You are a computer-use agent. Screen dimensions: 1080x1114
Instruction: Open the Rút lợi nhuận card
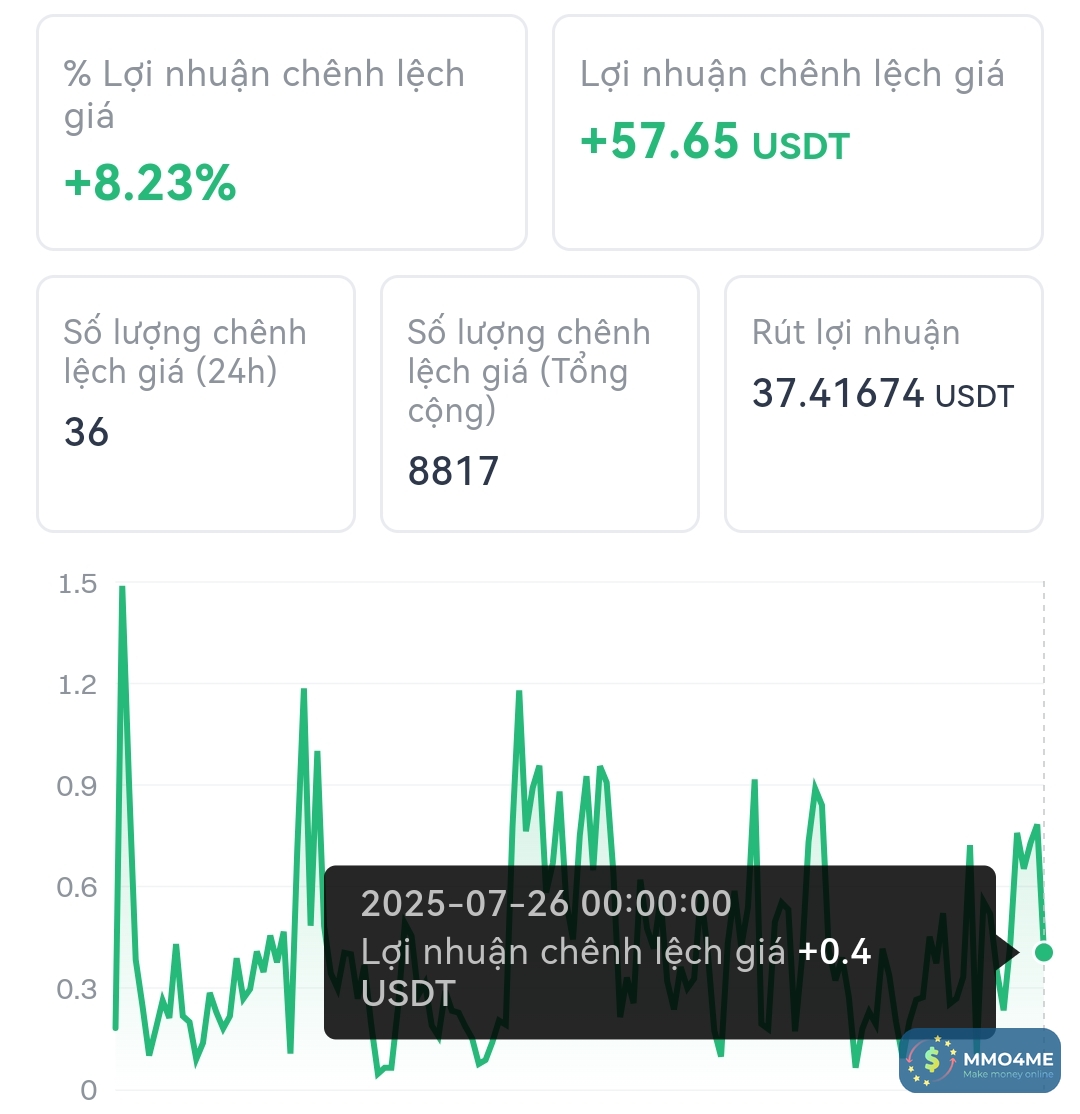tap(884, 403)
